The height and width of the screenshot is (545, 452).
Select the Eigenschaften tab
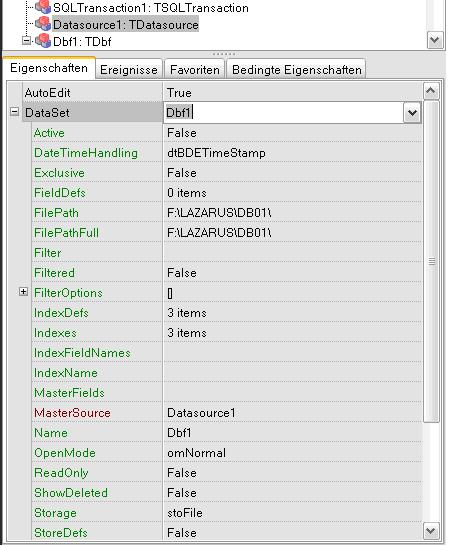point(49,67)
